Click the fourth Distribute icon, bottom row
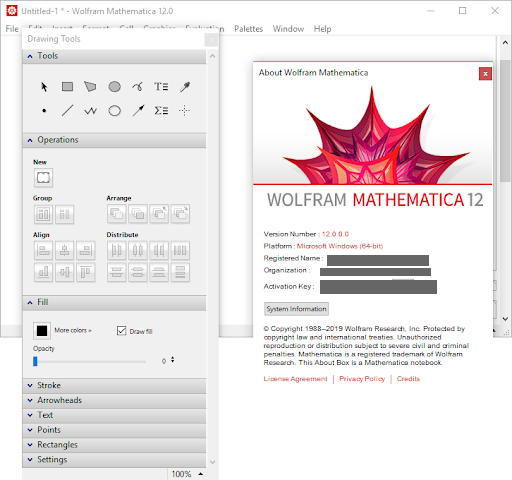Image resolution: width=512 pixels, height=480 pixels. [180, 272]
